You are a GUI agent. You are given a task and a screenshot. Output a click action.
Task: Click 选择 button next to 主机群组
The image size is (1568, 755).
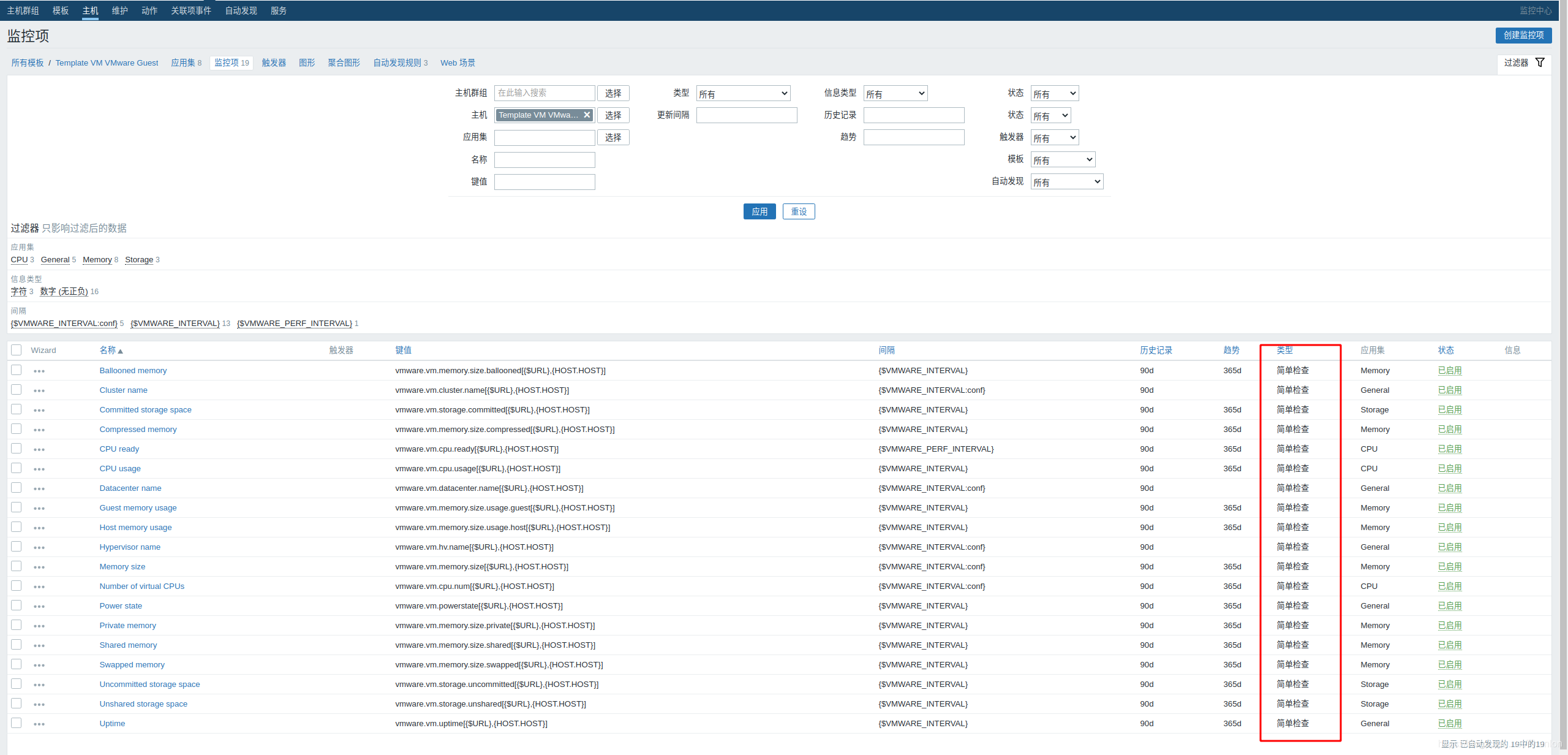click(613, 93)
